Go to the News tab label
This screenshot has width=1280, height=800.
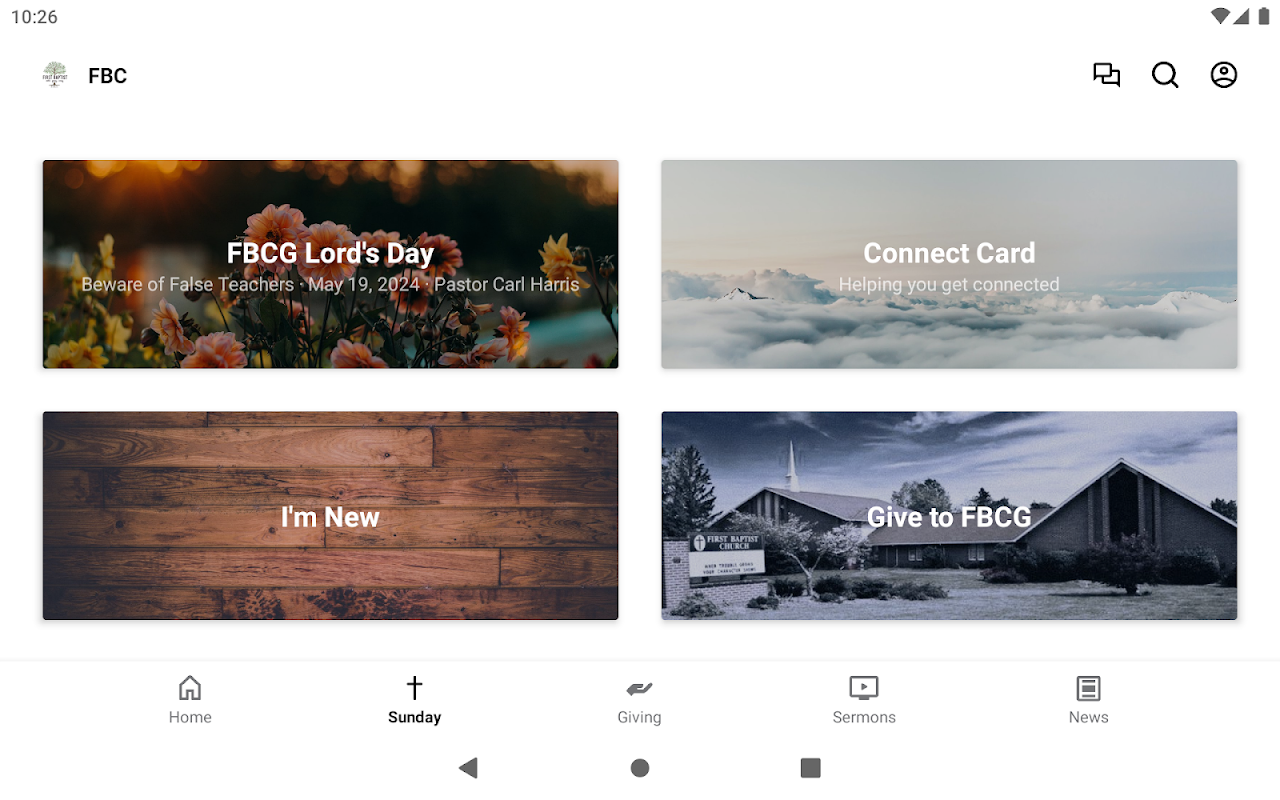coord(1088,717)
